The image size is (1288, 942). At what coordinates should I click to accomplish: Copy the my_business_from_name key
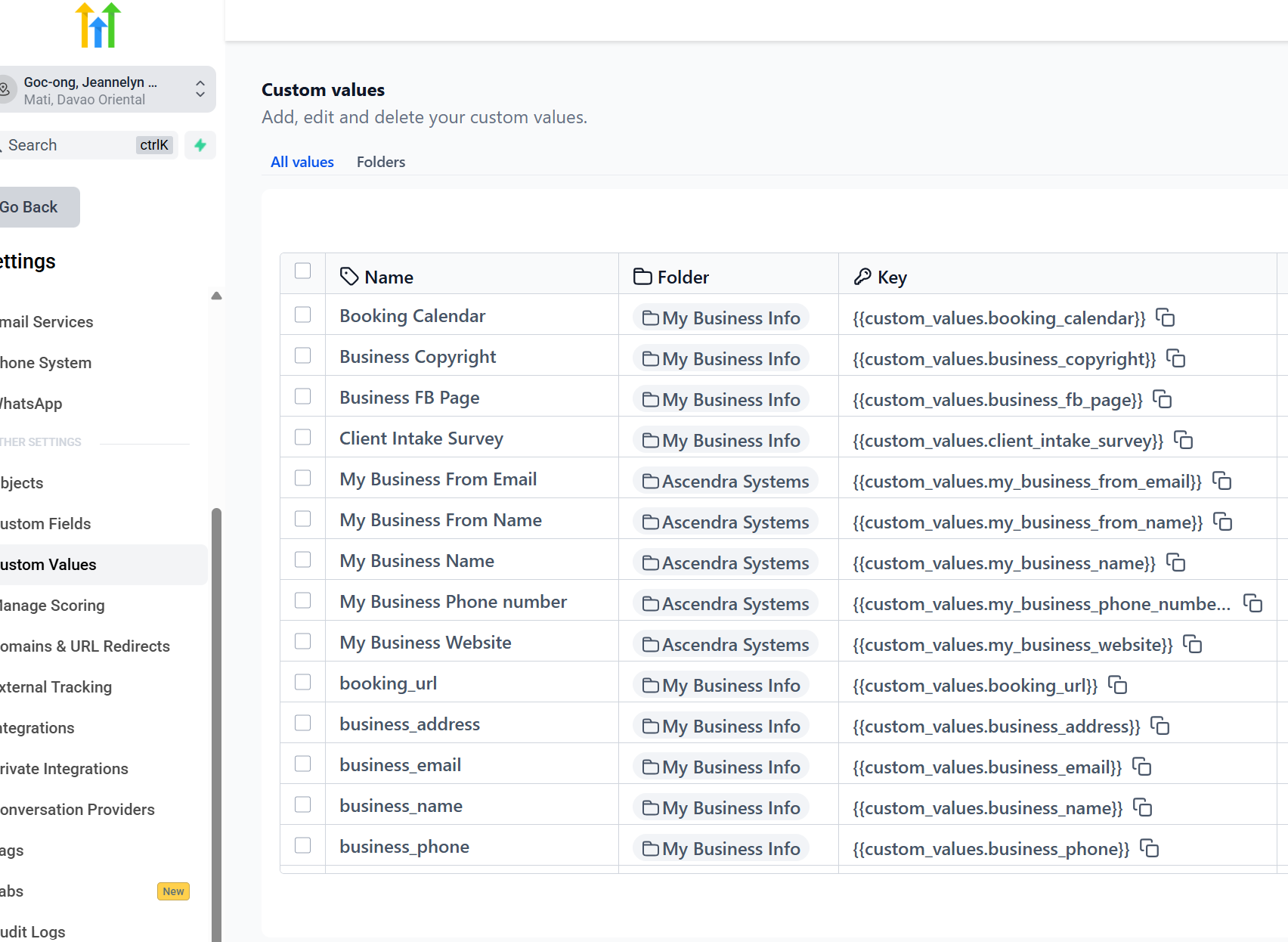point(1223,522)
